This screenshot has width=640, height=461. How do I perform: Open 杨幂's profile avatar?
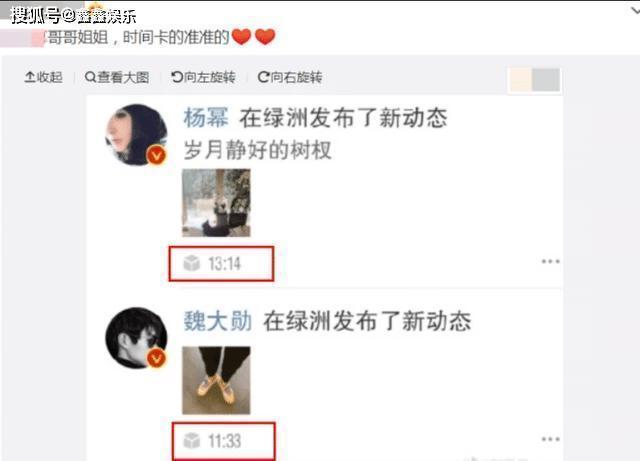click(136, 135)
